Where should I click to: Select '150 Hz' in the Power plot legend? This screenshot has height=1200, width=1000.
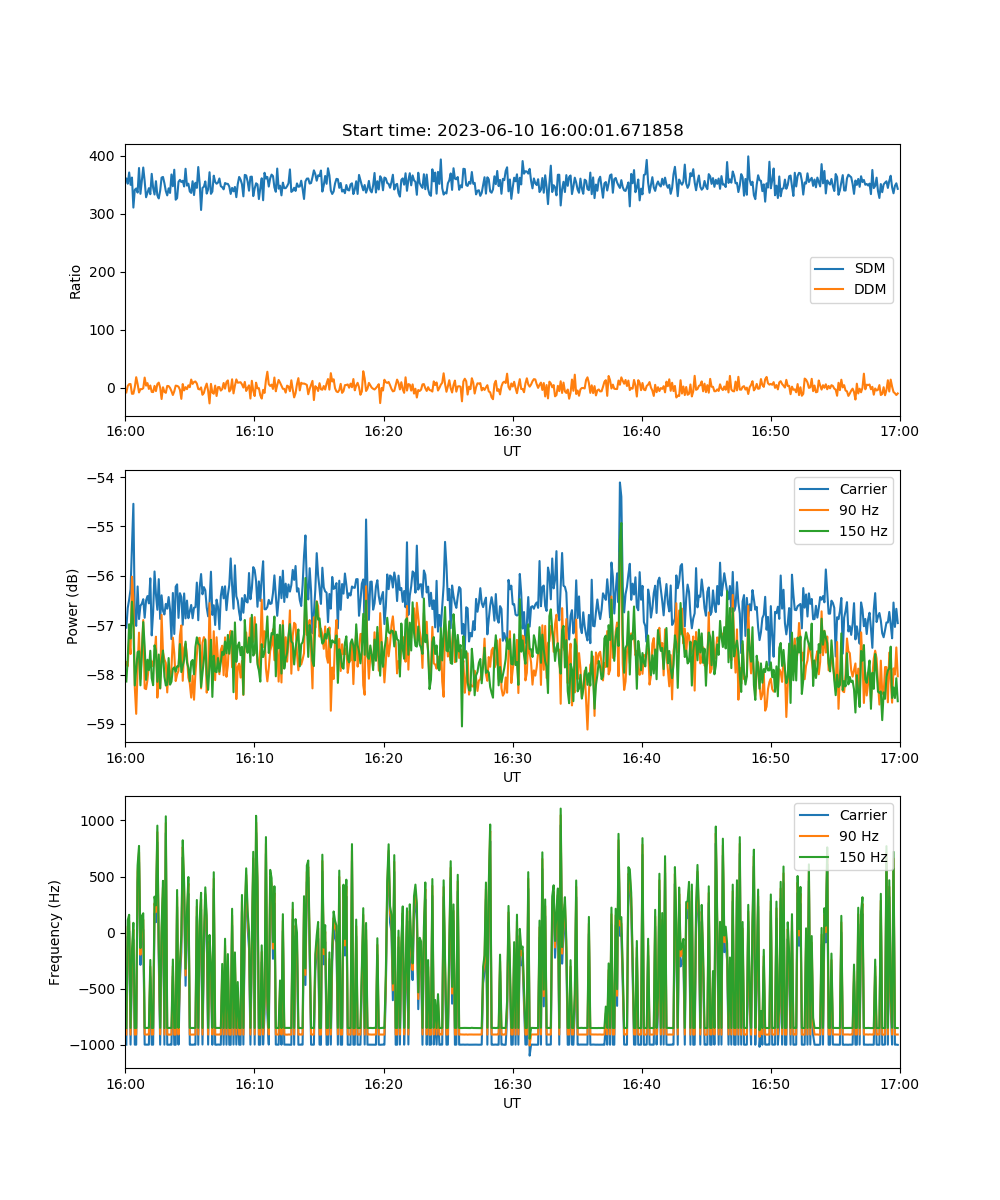coord(843,531)
